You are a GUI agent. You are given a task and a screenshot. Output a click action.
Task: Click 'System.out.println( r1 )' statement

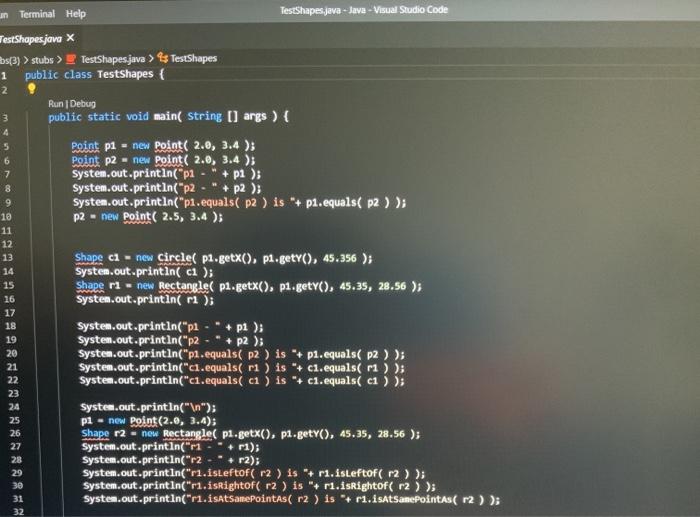tap(145, 300)
